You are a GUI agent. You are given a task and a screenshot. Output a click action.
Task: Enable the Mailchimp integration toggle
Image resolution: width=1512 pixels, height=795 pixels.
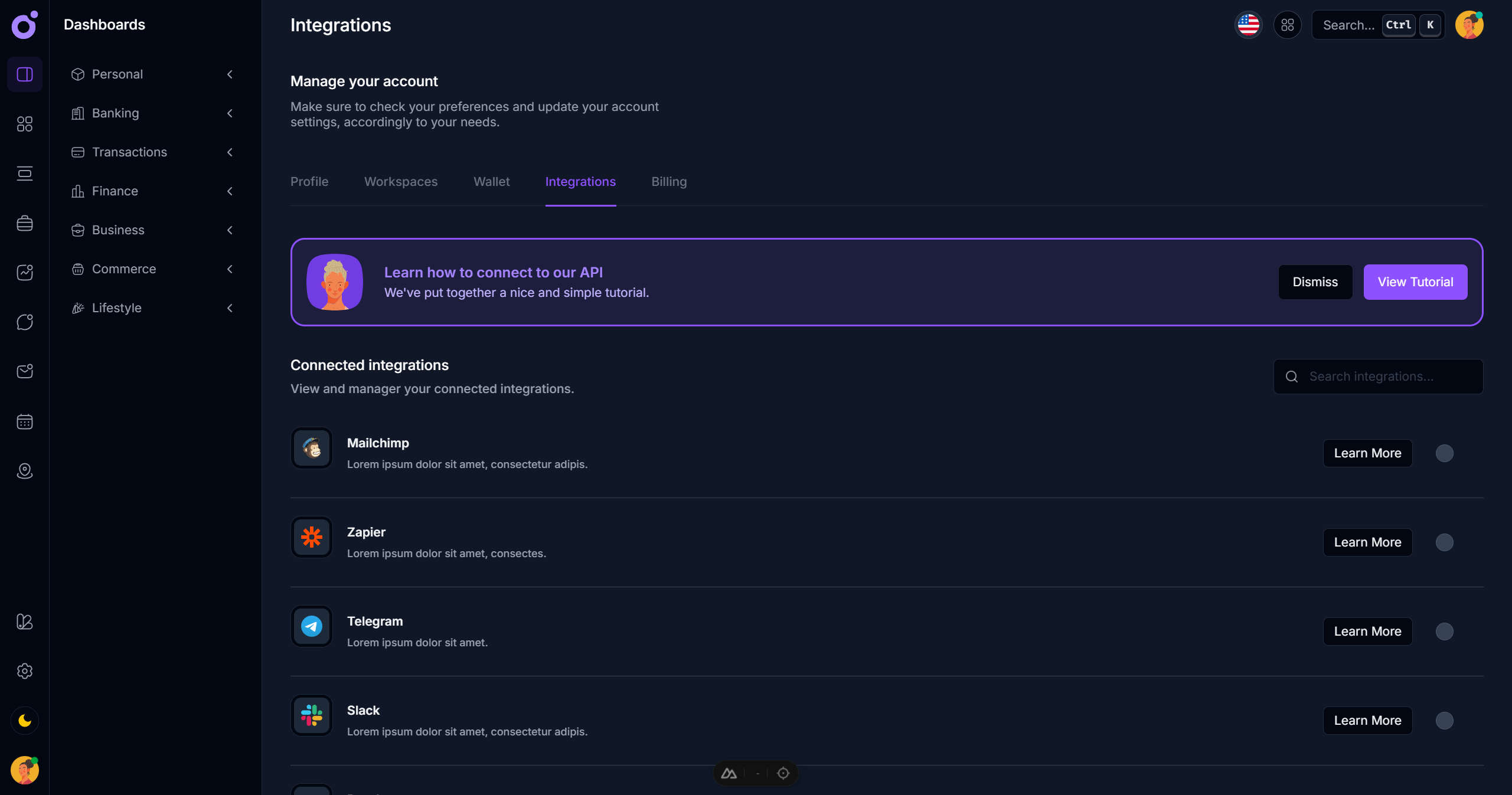click(1444, 453)
